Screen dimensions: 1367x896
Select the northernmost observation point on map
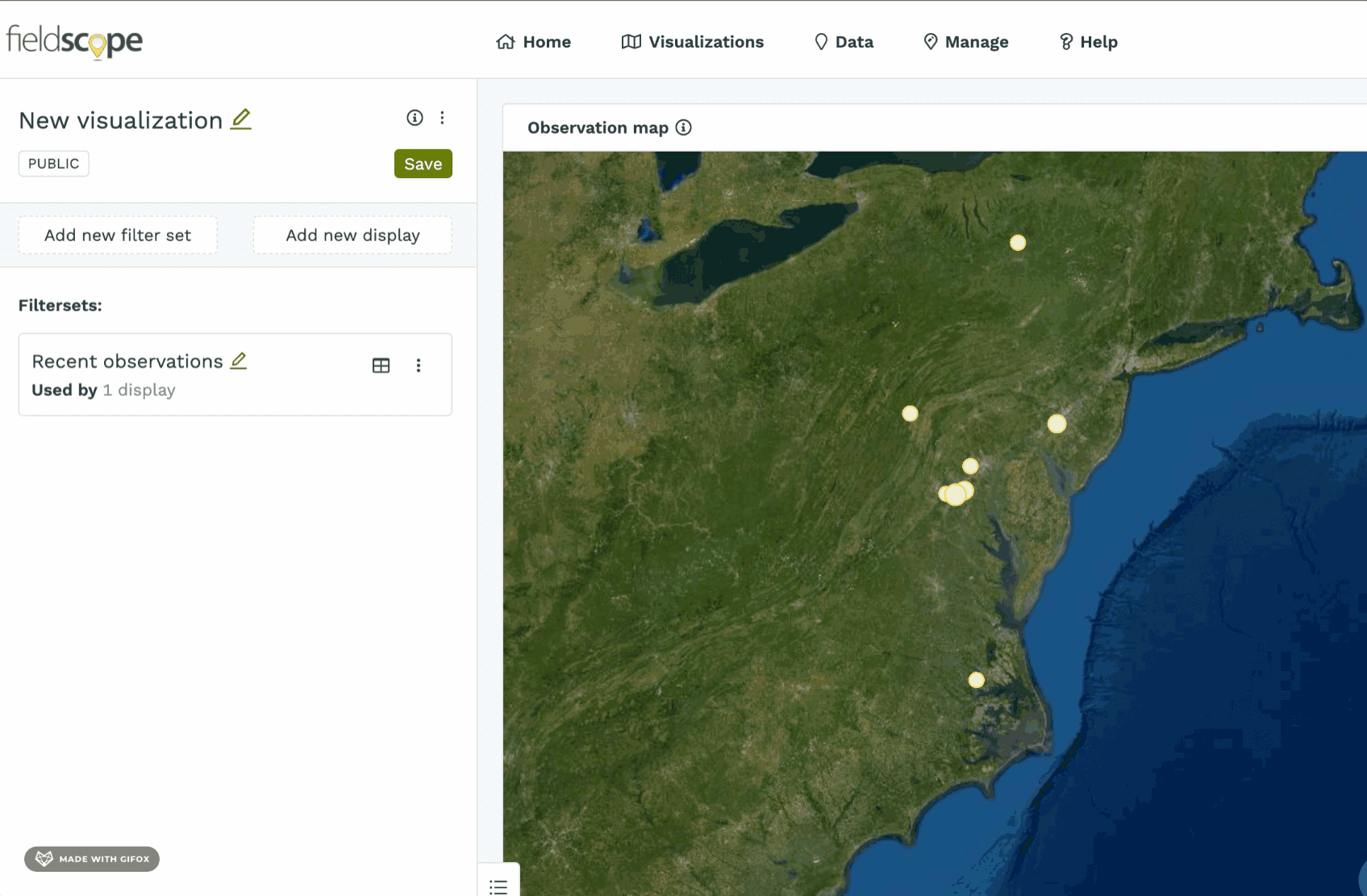[x=1018, y=243]
